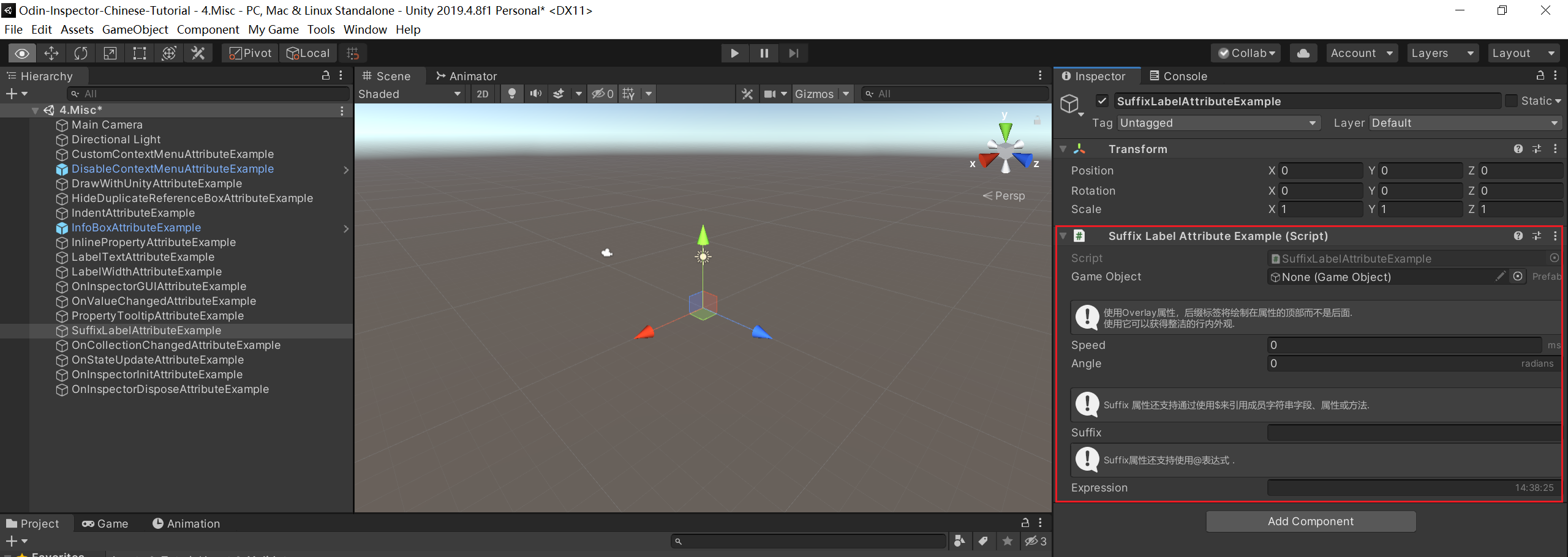
Task: Toggle 2D scene view mode
Action: [483, 94]
